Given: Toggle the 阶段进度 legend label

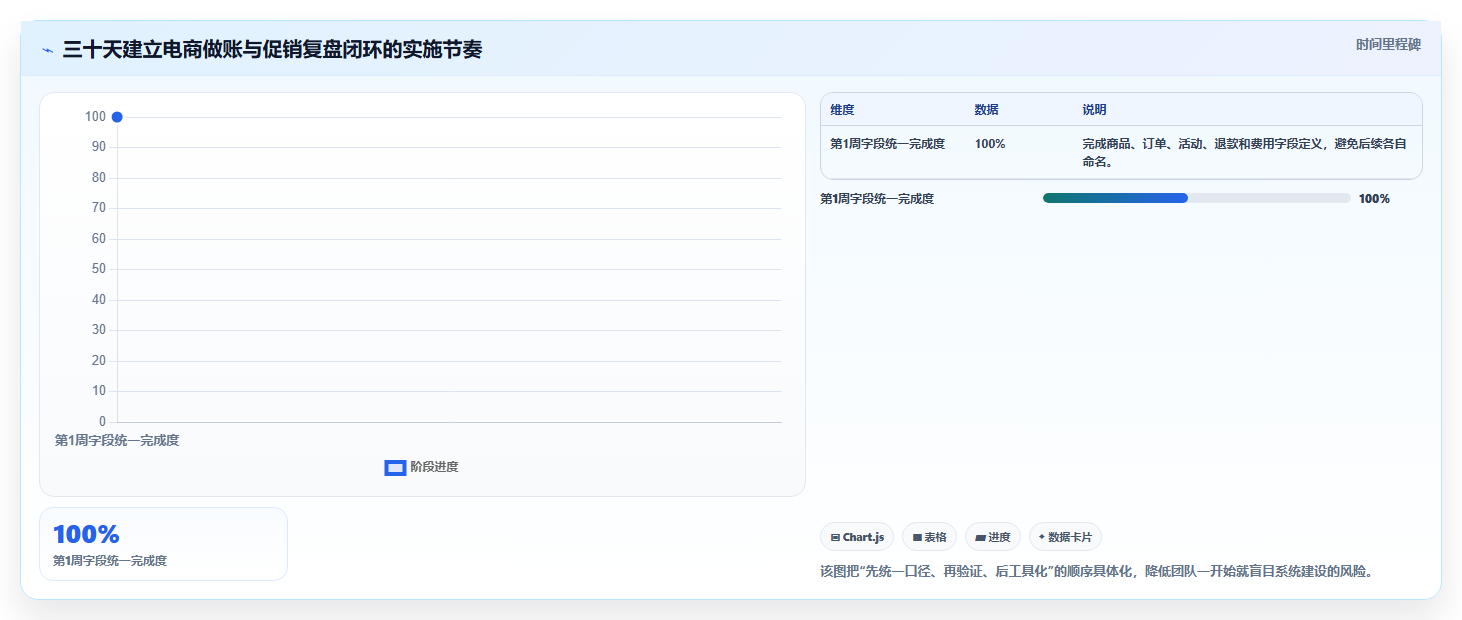Looking at the screenshot, I should point(434,467).
